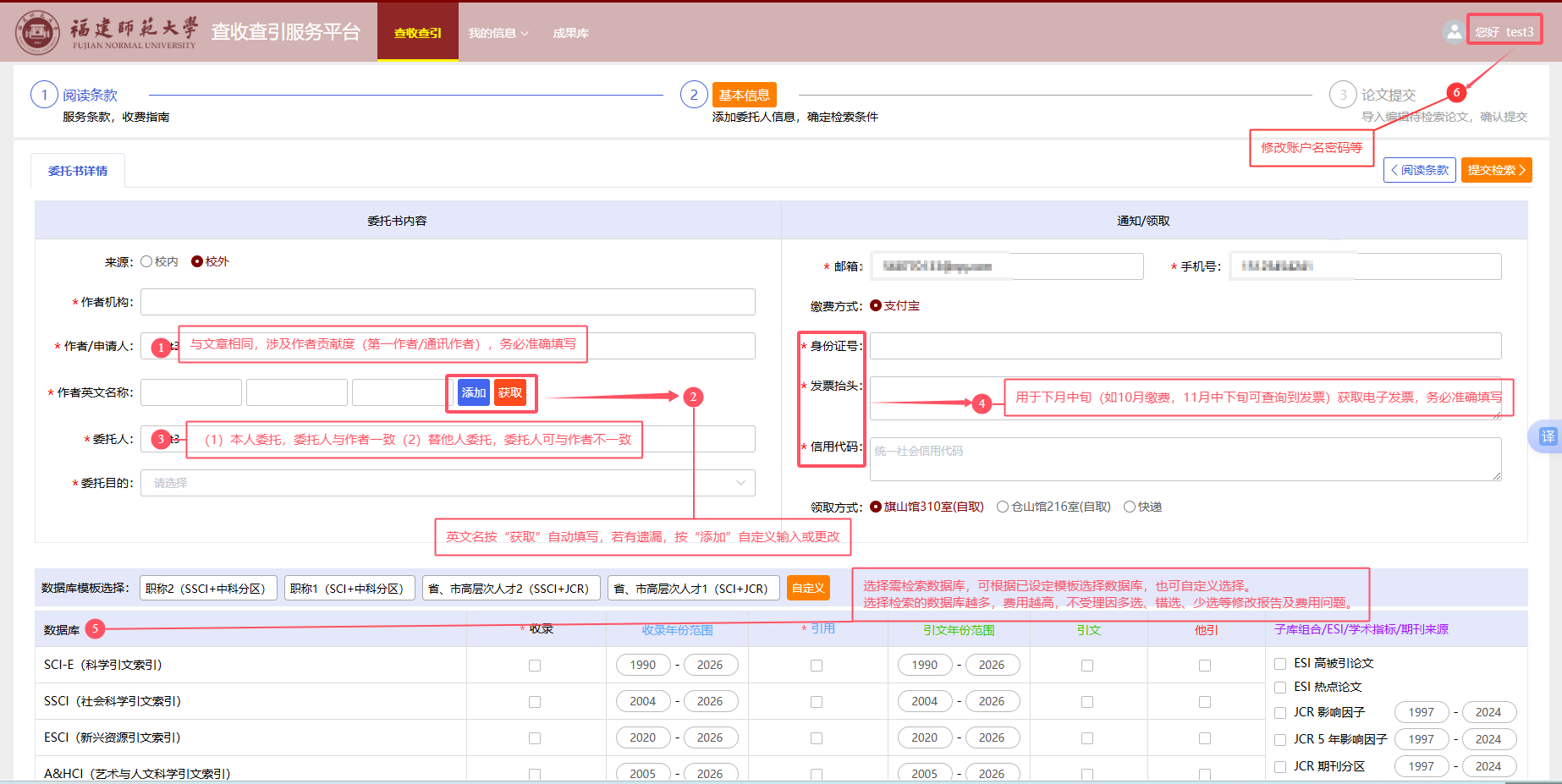Click the step 2 circle for 基本信息
1562x784 pixels.
click(x=694, y=95)
